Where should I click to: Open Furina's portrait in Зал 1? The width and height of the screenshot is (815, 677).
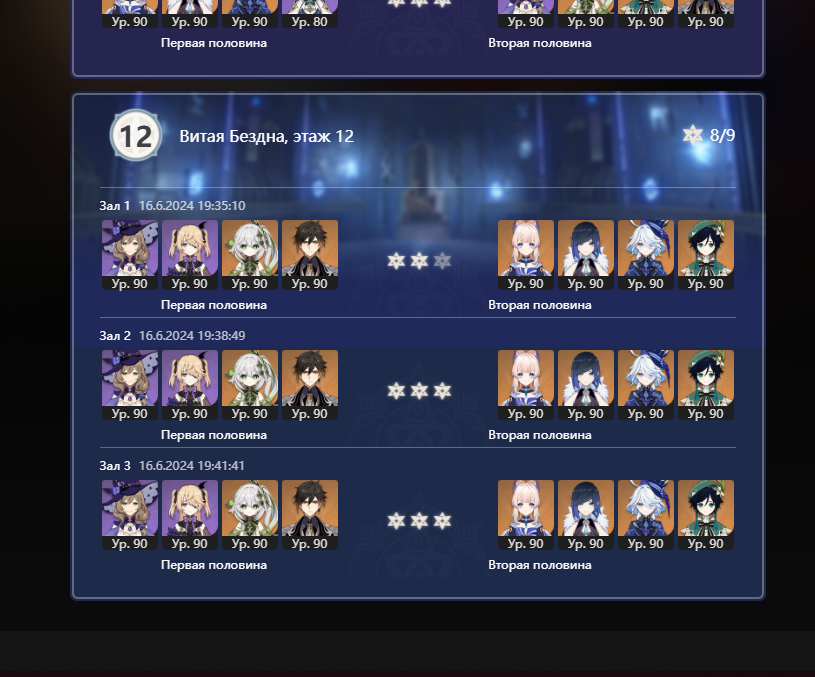(x=646, y=255)
